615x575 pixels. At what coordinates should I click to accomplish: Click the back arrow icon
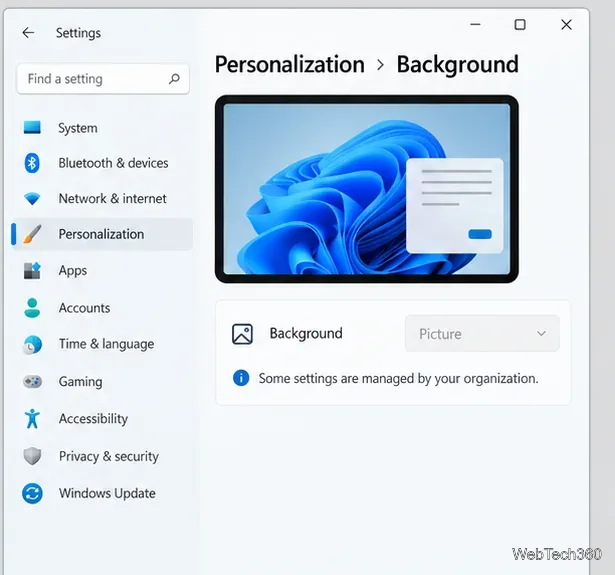28,33
